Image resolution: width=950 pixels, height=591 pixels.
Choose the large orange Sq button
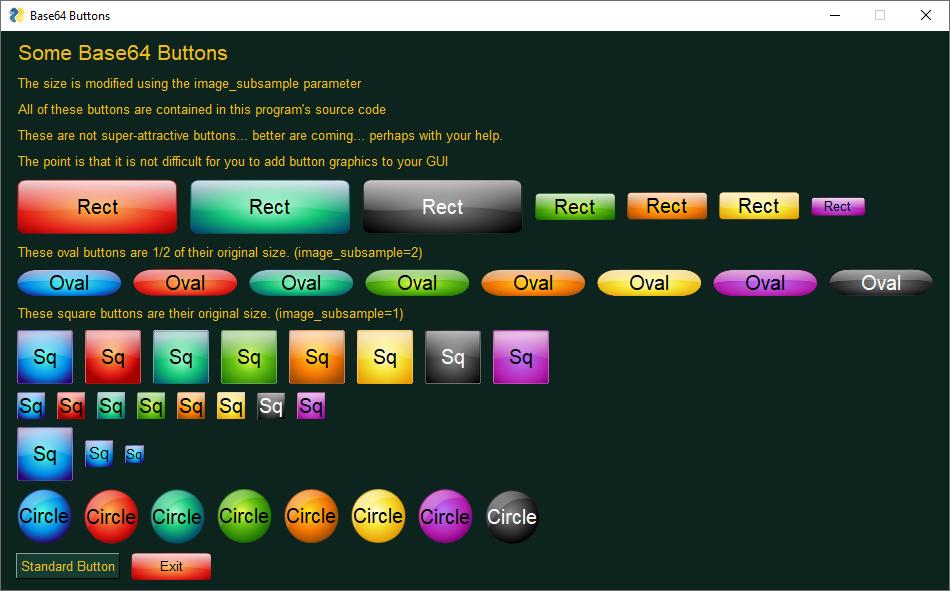(x=317, y=357)
